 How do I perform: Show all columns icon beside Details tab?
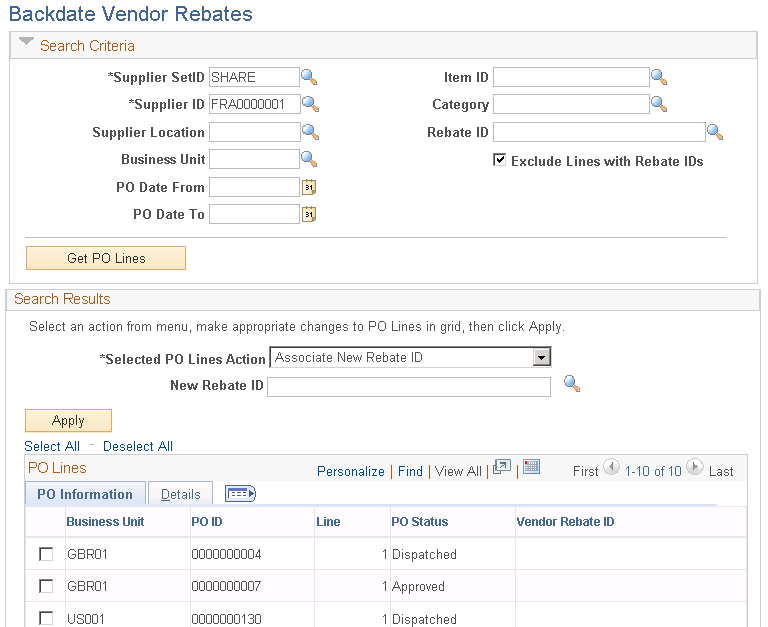point(240,493)
